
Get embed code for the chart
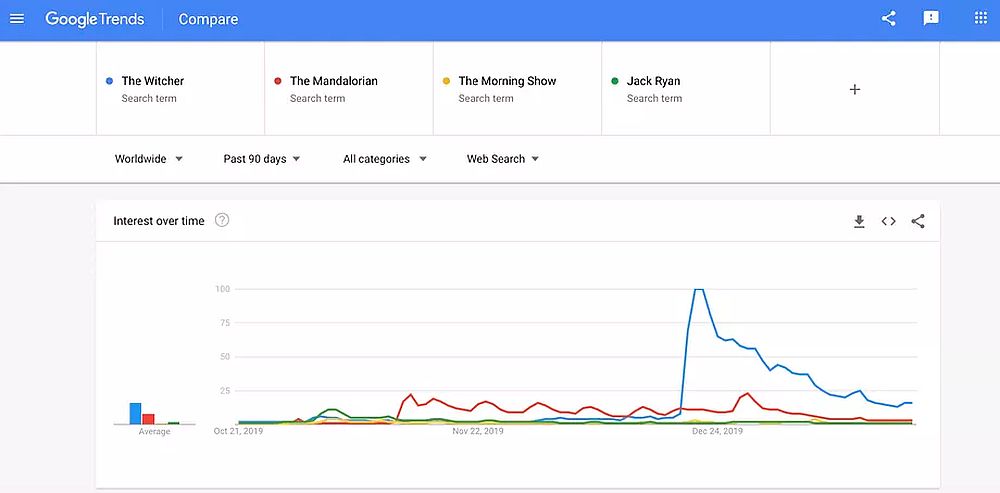[888, 221]
